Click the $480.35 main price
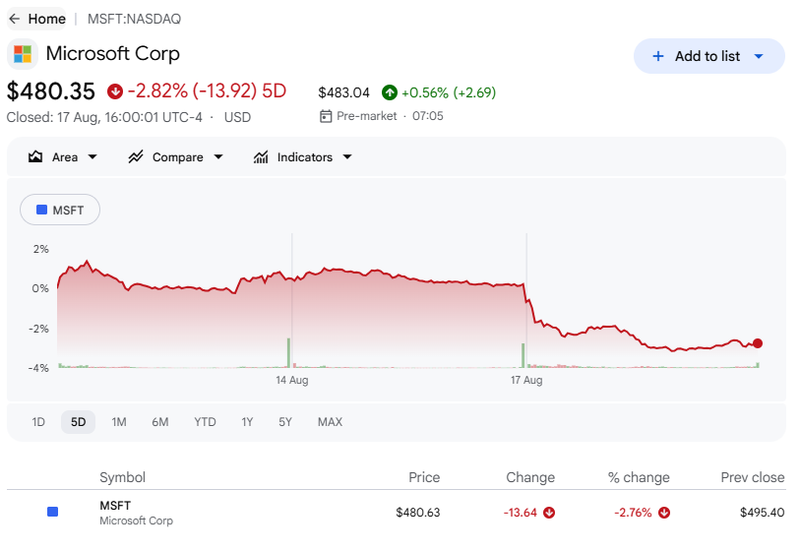The height and width of the screenshot is (549, 800). (51, 91)
